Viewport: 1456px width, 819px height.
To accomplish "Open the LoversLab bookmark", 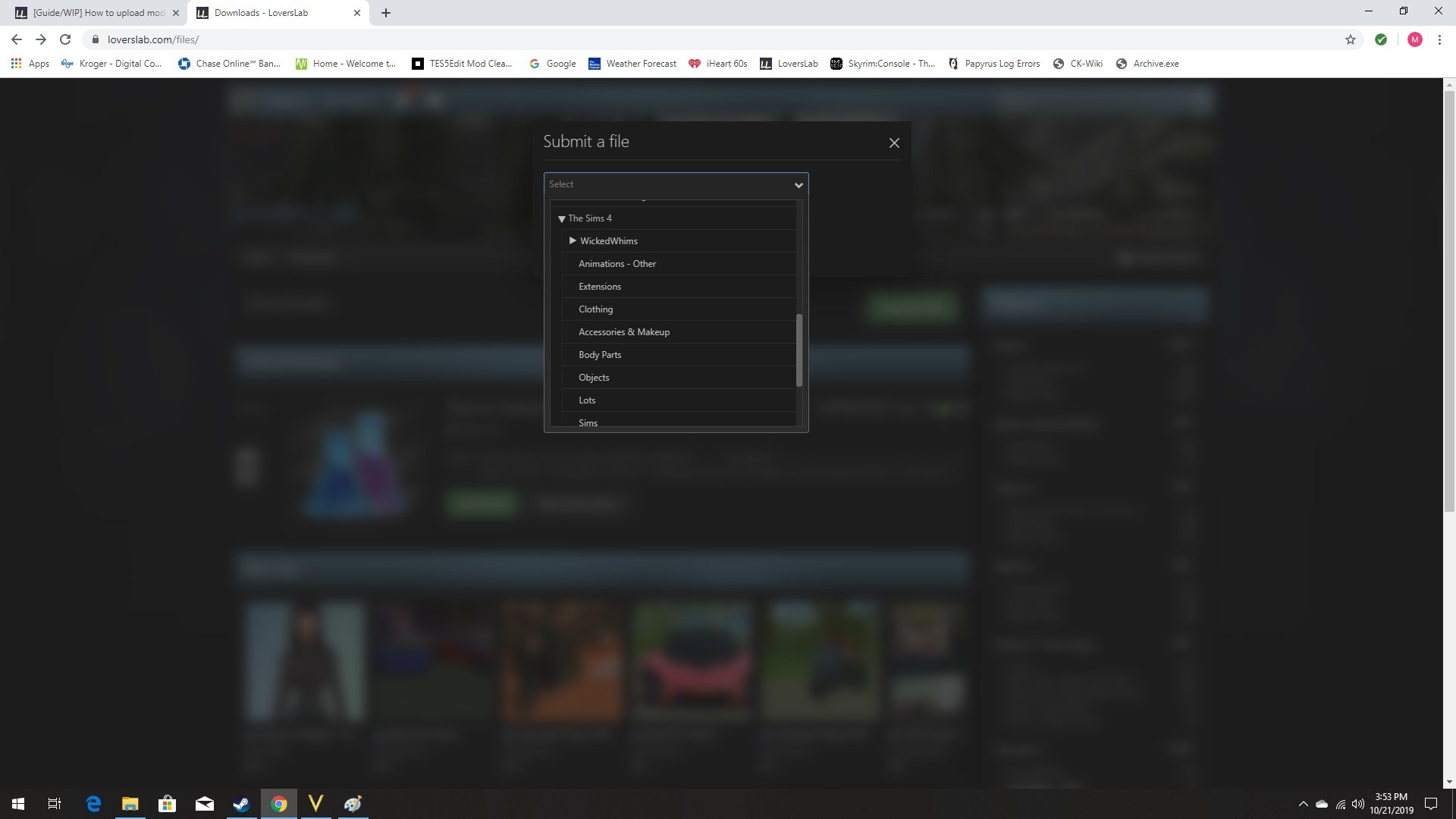I will (x=789, y=64).
